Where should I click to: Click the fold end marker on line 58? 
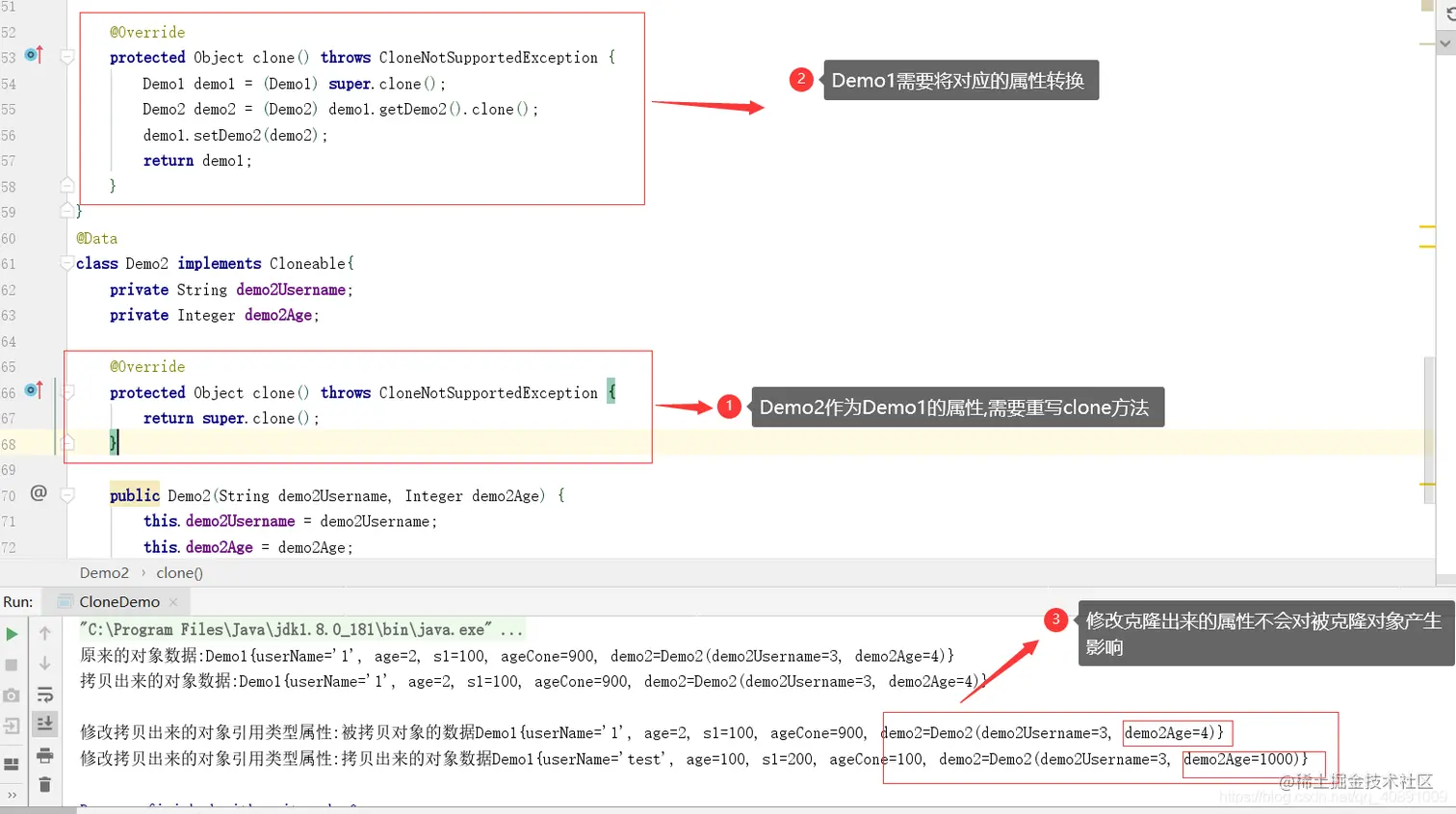(67, 184)
